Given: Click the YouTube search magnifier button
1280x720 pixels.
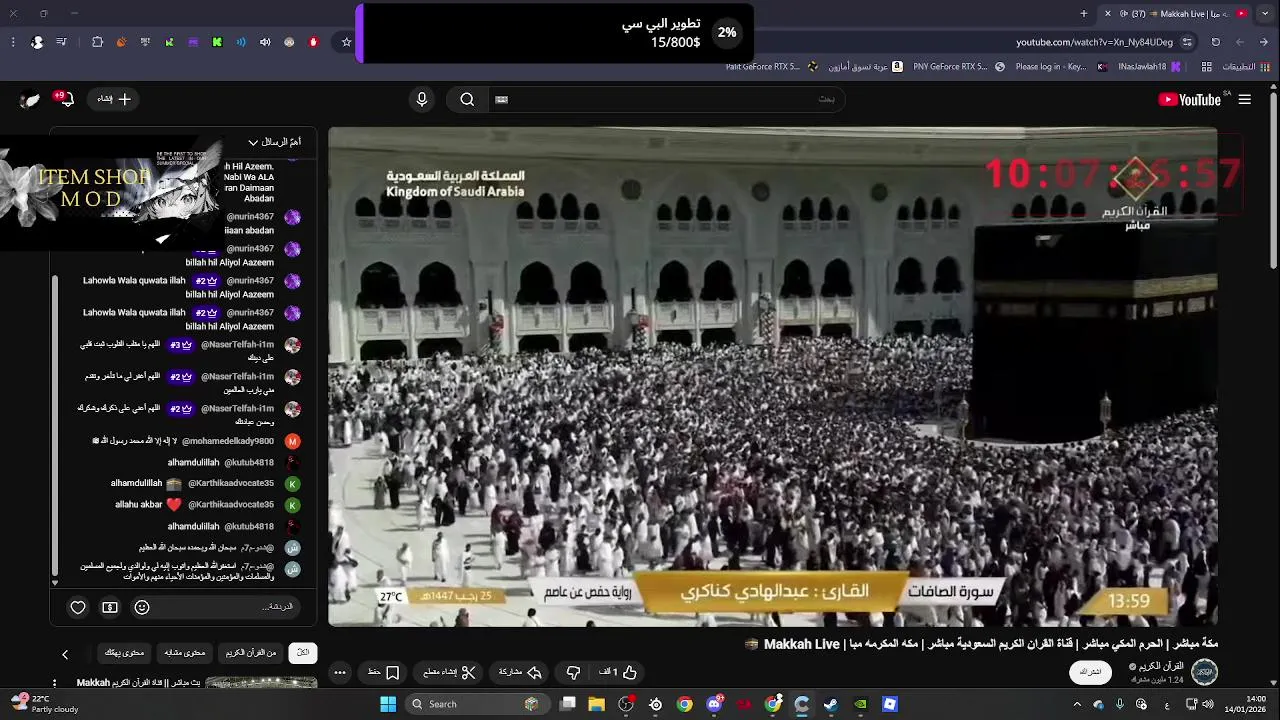Looking at the screenshot, I should coord(467,99).
